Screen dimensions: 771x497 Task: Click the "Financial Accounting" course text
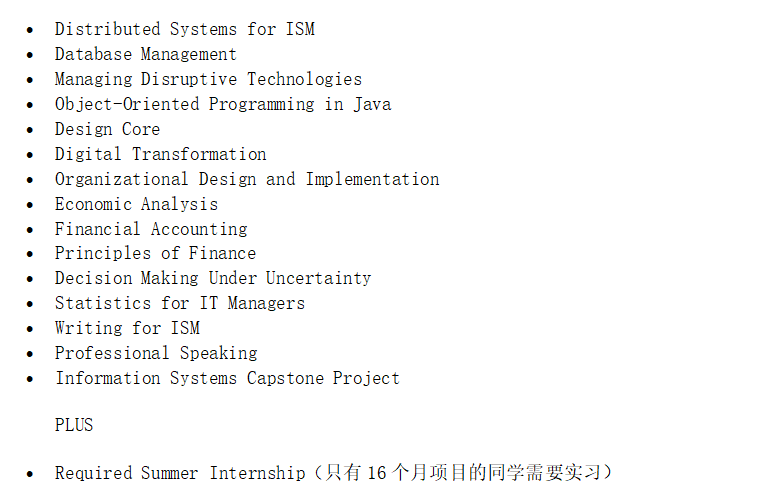pos(150,230)
